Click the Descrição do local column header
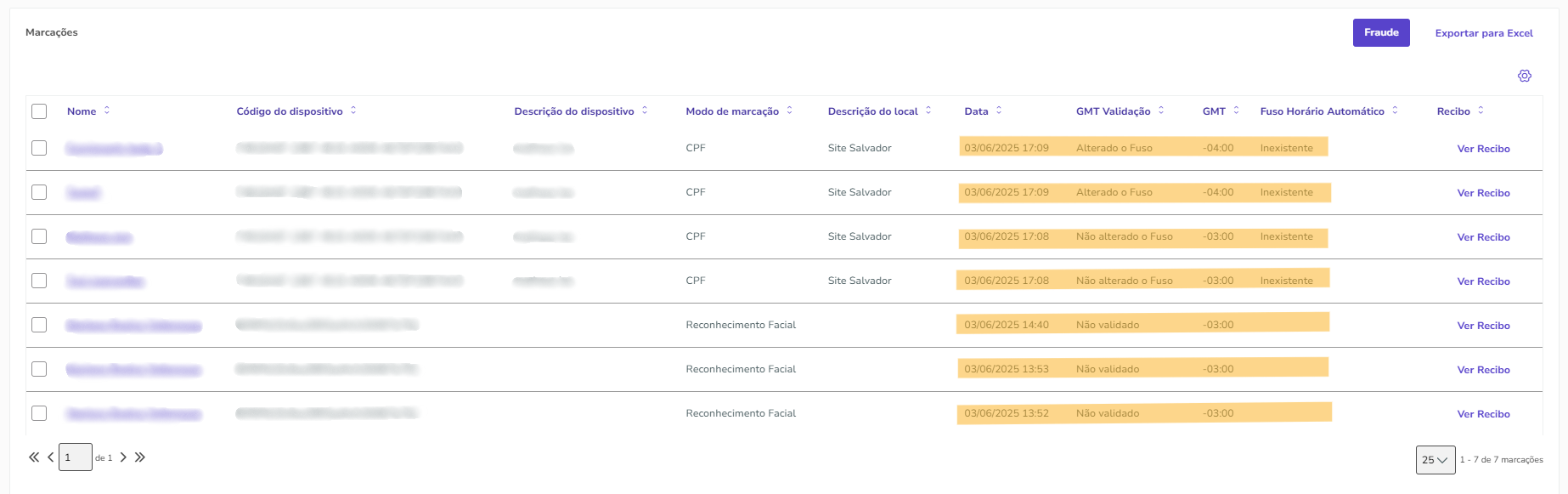1568x494 pixels. pyautogui.click(x=872, y=111)
